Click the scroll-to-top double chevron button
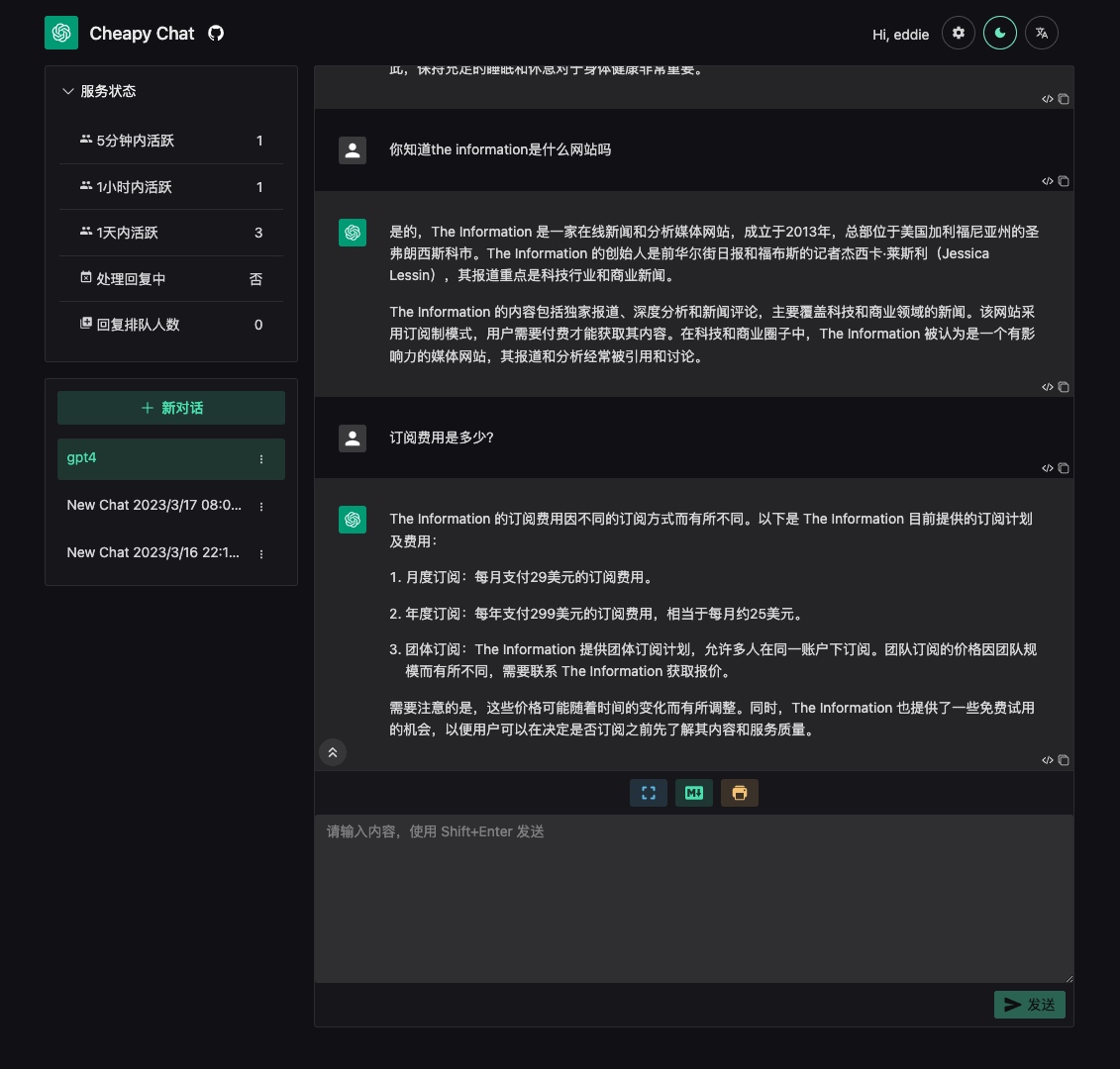The width and height of the screenshot is (1120, 1069). 333,752
